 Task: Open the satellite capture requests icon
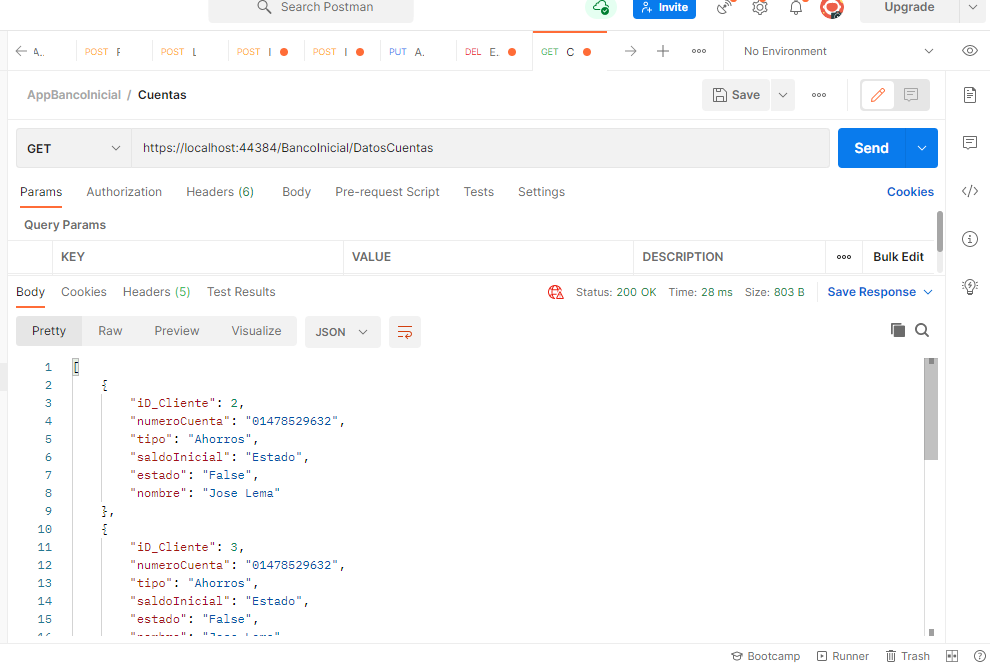click(725, 8)
